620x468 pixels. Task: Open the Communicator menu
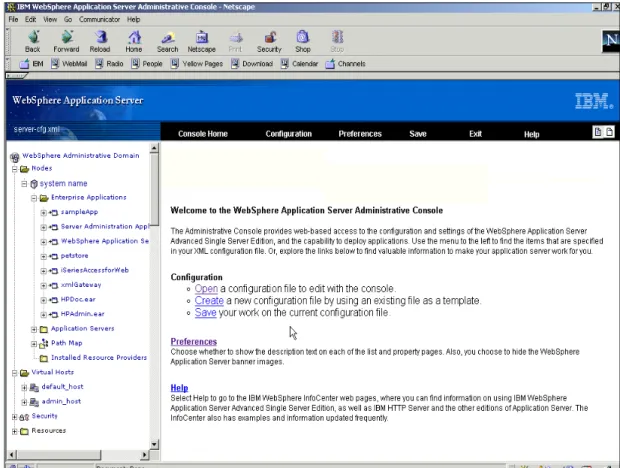pyautogui.click(x=99, y=19)
